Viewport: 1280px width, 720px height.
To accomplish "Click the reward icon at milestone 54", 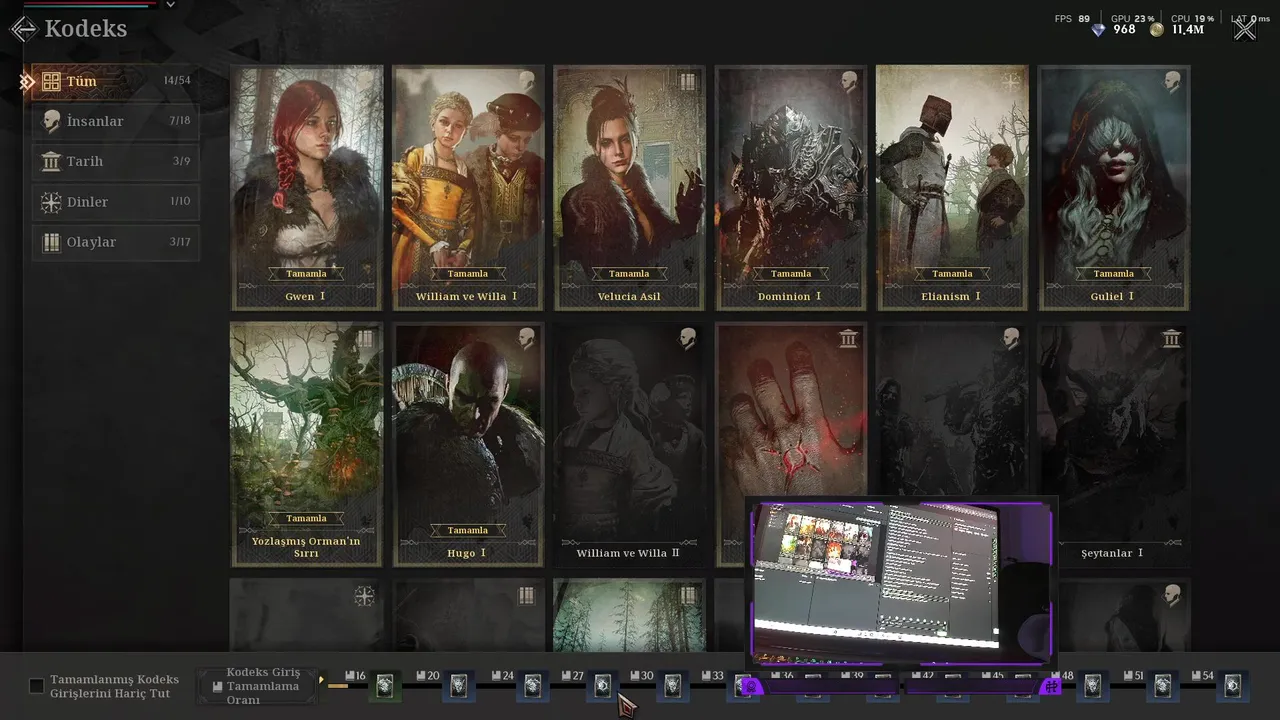I will (x=1233, y=686).
